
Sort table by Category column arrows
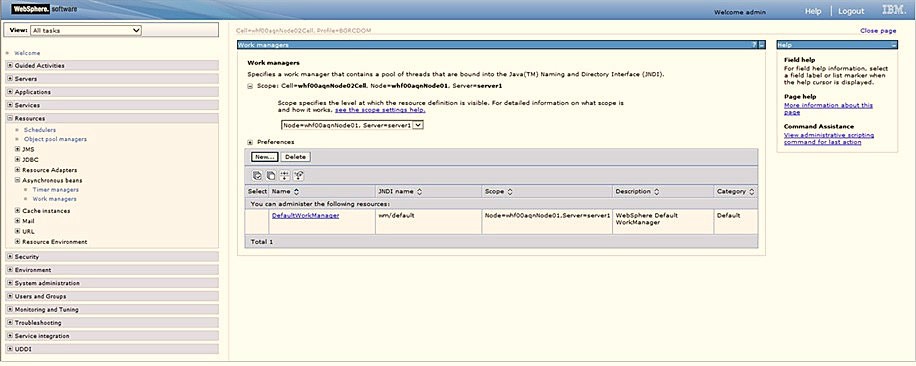(751, 191)
